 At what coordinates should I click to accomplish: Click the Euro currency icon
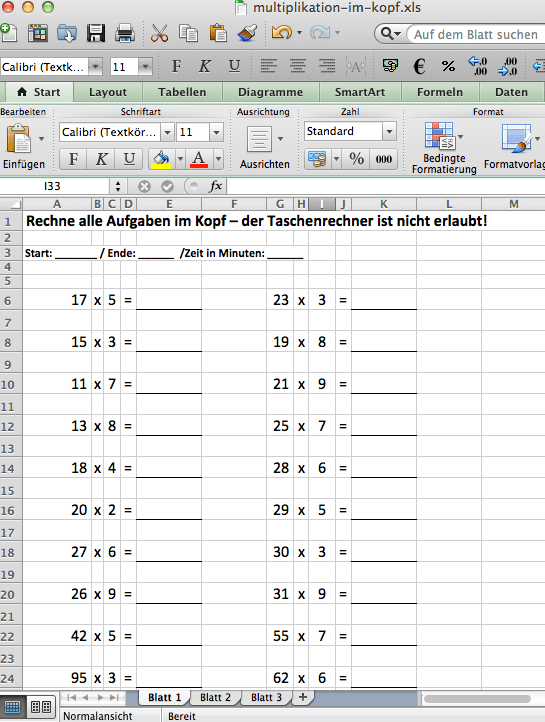(x=419, y=67)
